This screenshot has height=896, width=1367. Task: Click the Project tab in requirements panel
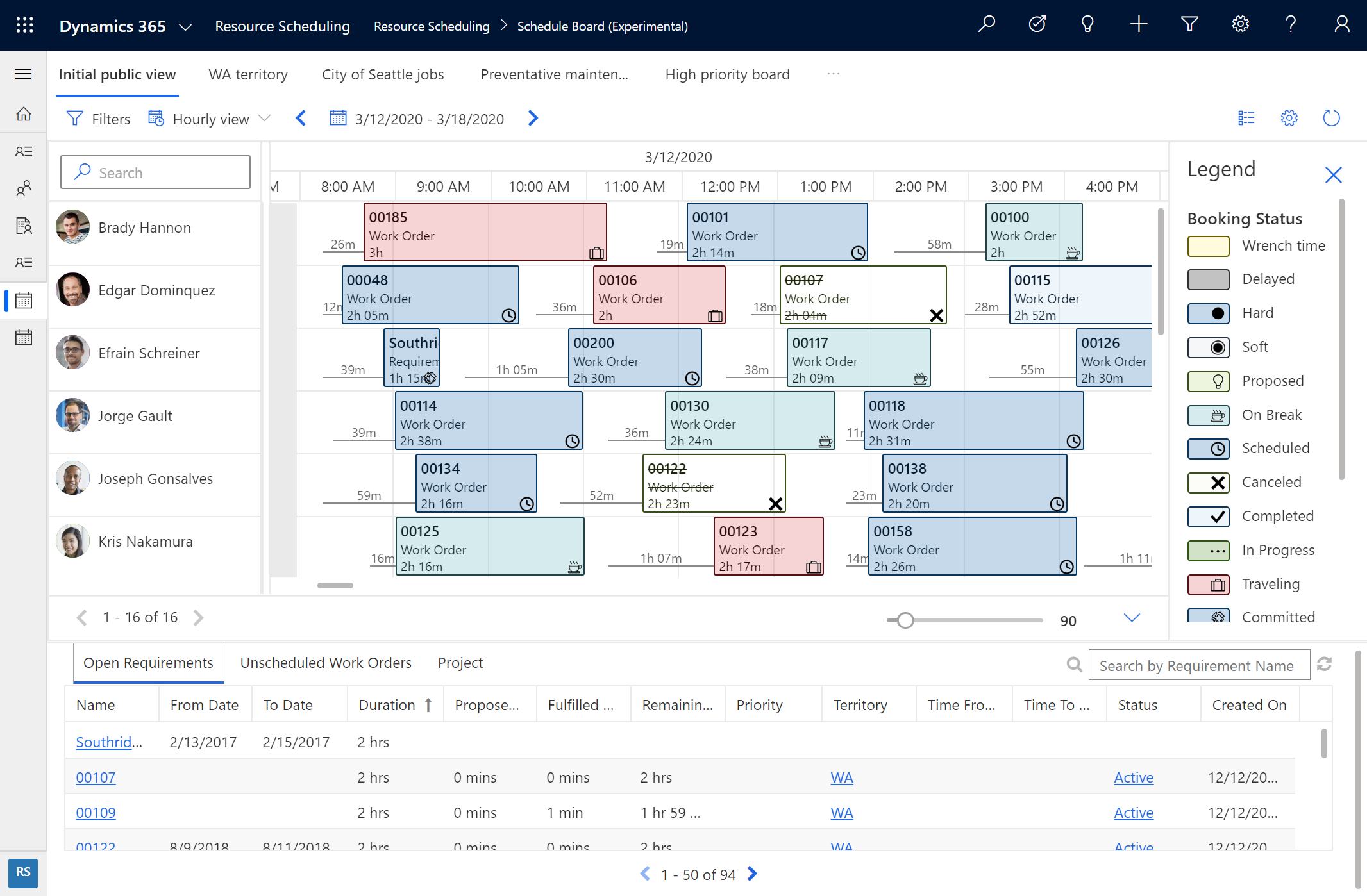pos(460,662)
